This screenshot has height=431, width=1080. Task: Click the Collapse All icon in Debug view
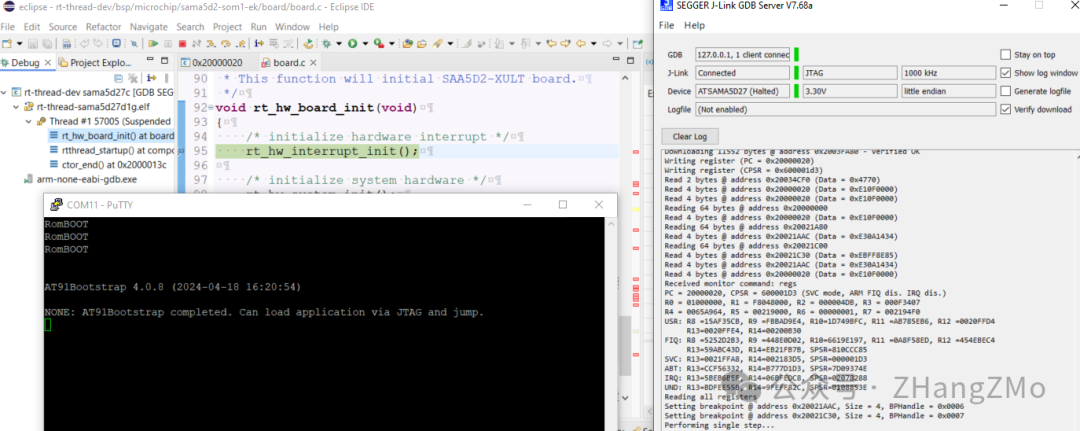point(118,78)
